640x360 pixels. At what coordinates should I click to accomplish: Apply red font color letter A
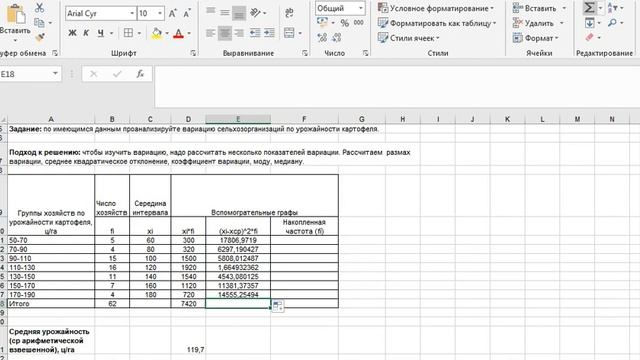(178, 33)
